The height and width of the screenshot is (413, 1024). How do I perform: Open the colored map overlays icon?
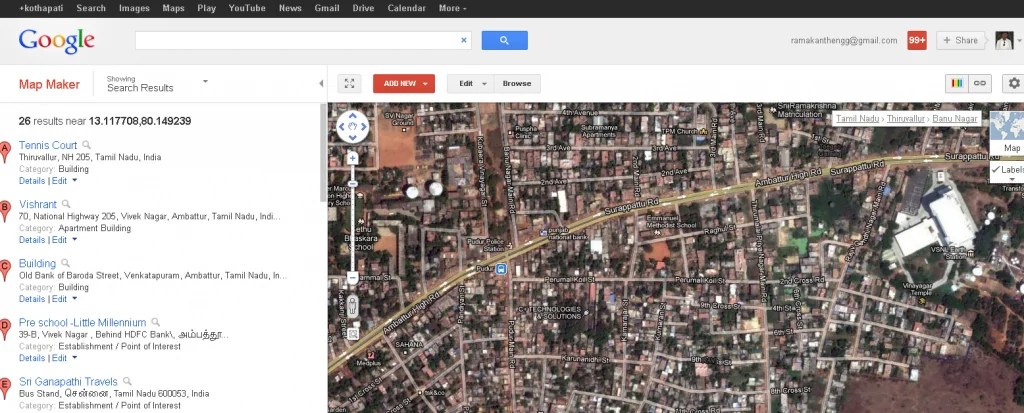(957, 84)
